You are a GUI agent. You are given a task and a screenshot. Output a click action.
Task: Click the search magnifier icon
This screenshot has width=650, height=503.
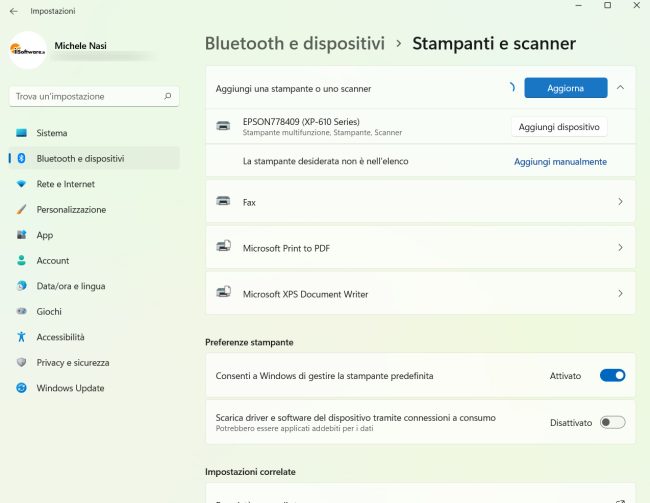[168, 96]
